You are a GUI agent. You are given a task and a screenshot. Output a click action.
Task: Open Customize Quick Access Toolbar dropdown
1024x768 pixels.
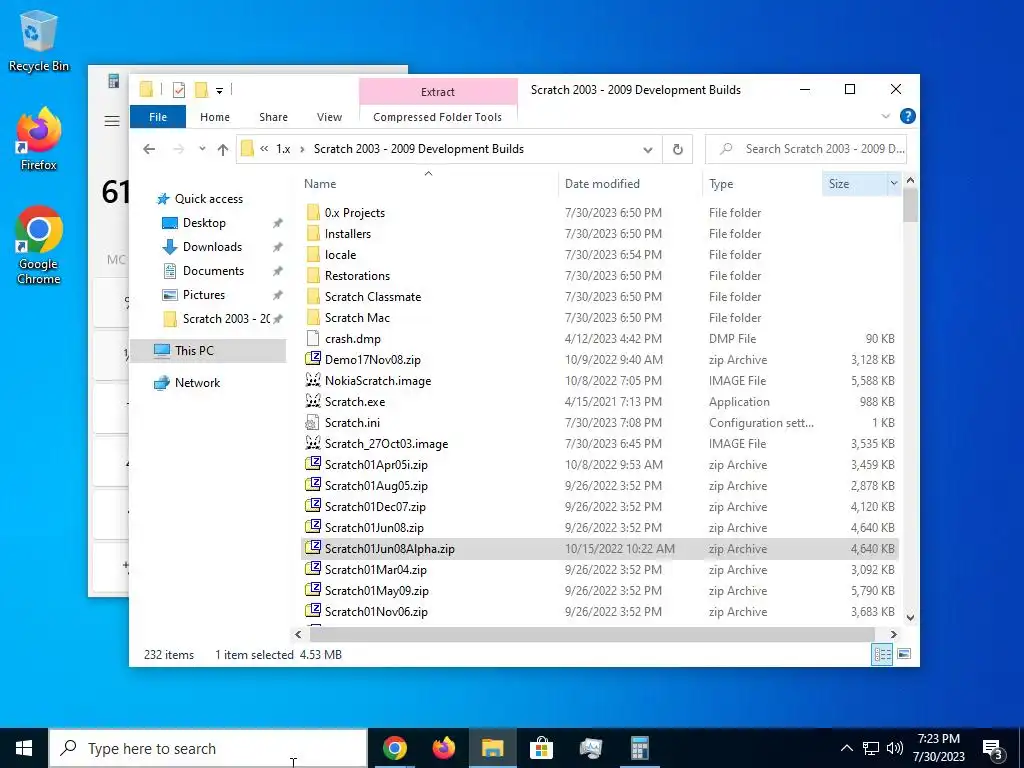pyautogui.click(x=219, y=91)
